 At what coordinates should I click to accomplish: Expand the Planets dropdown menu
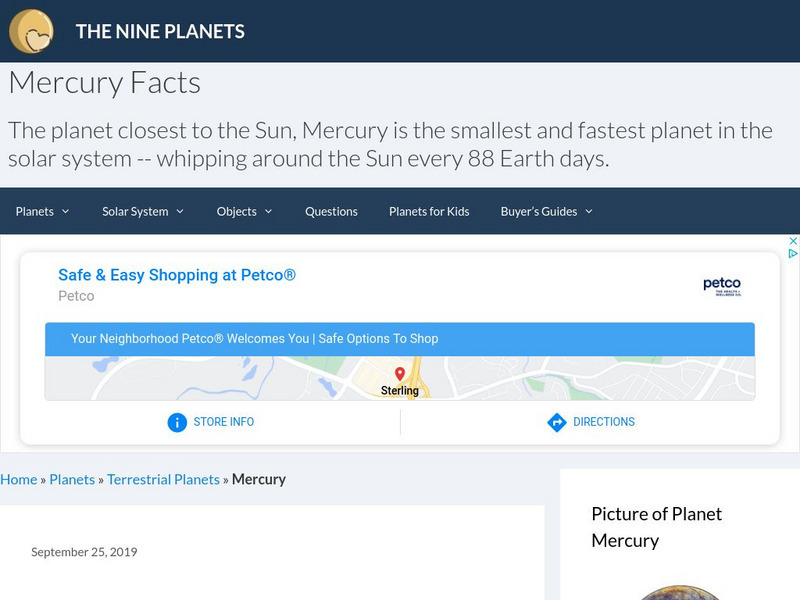42,211
